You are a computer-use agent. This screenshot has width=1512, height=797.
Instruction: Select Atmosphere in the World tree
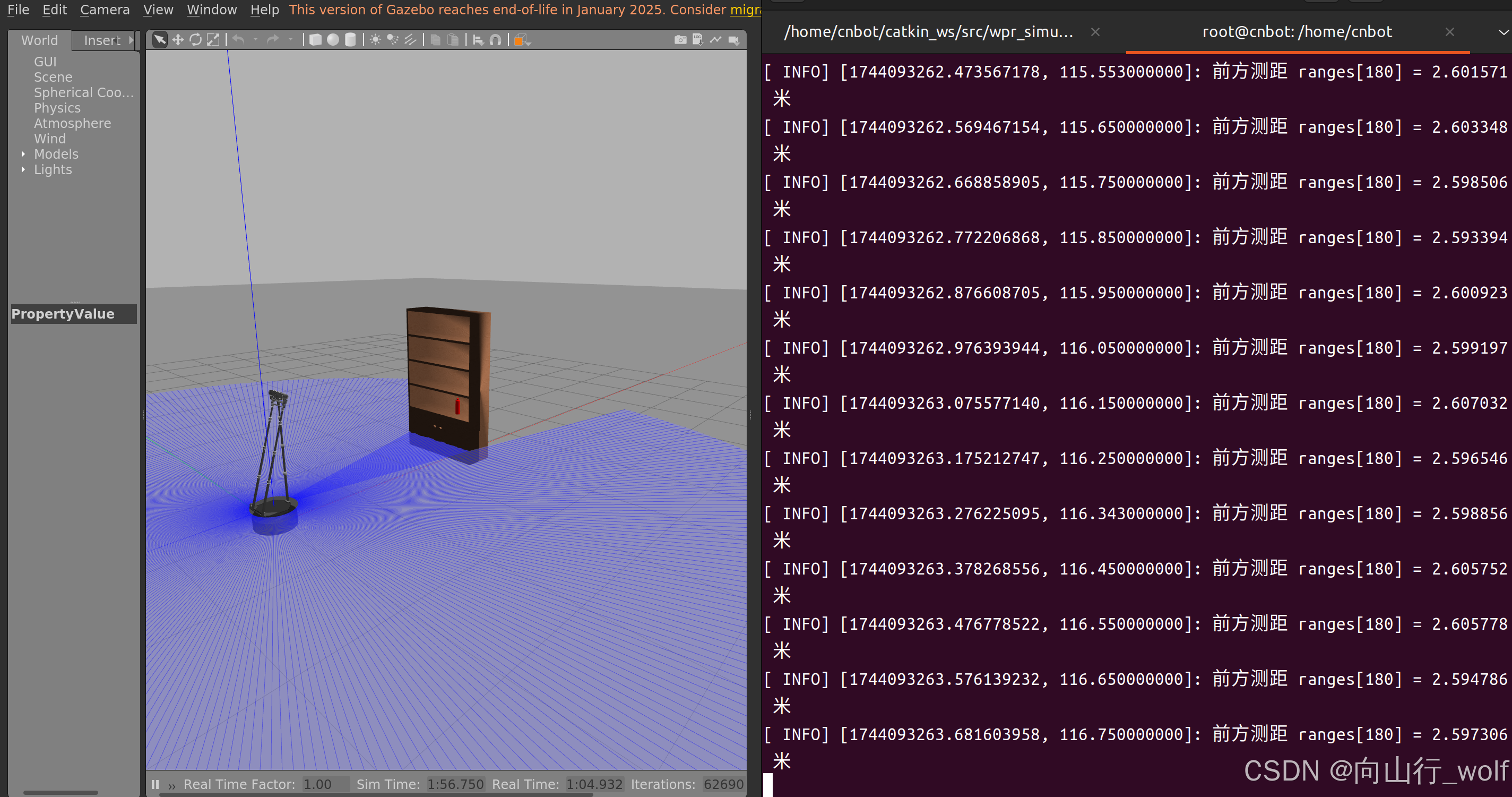(x=72, y=123)
